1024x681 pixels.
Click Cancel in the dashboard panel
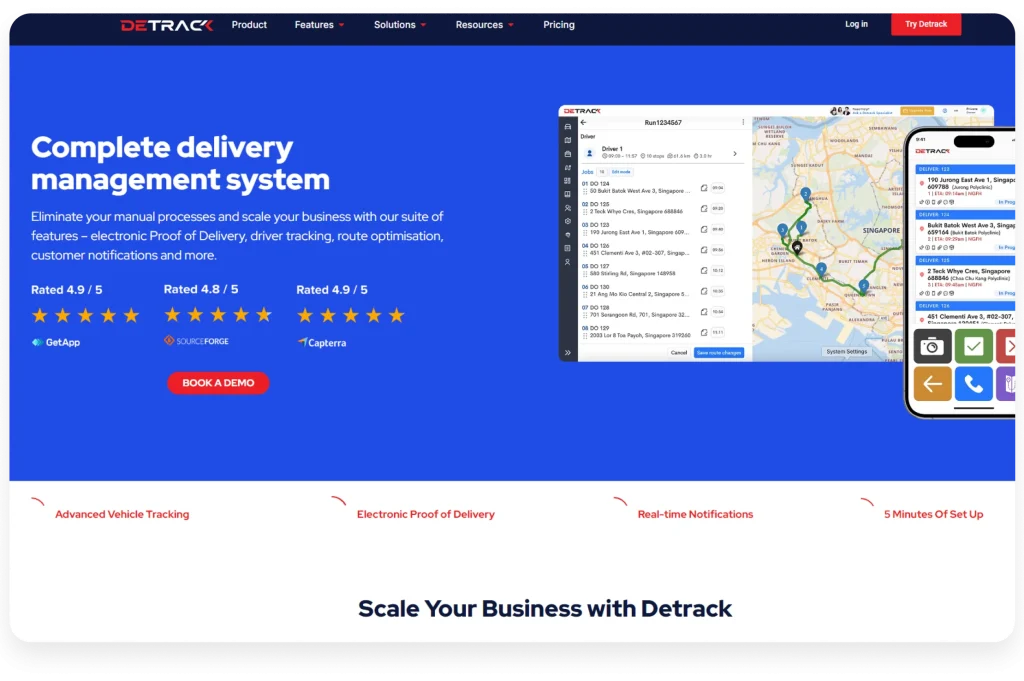tap(679, 353)
